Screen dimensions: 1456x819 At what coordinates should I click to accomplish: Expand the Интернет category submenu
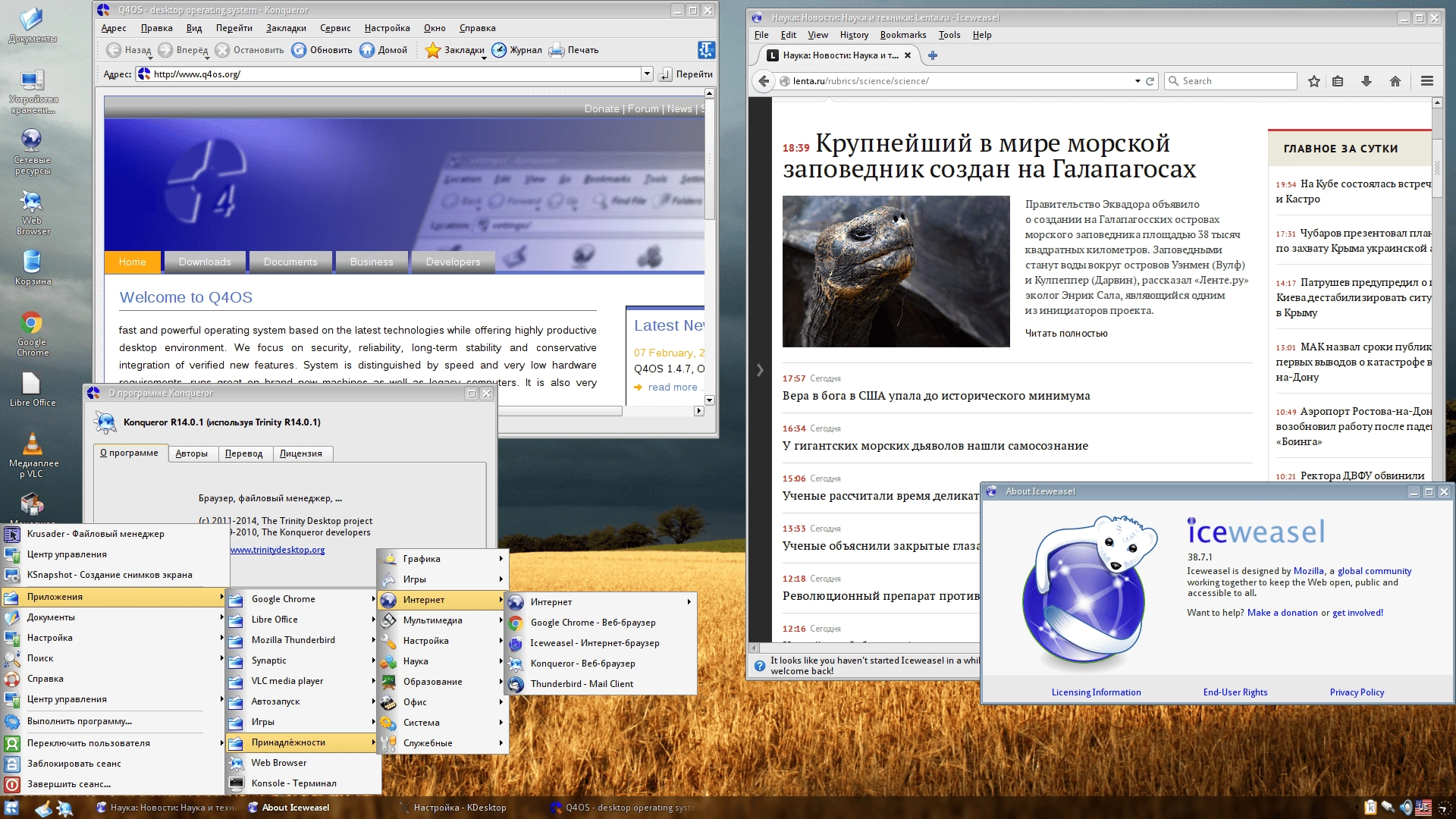coord(442,600)
